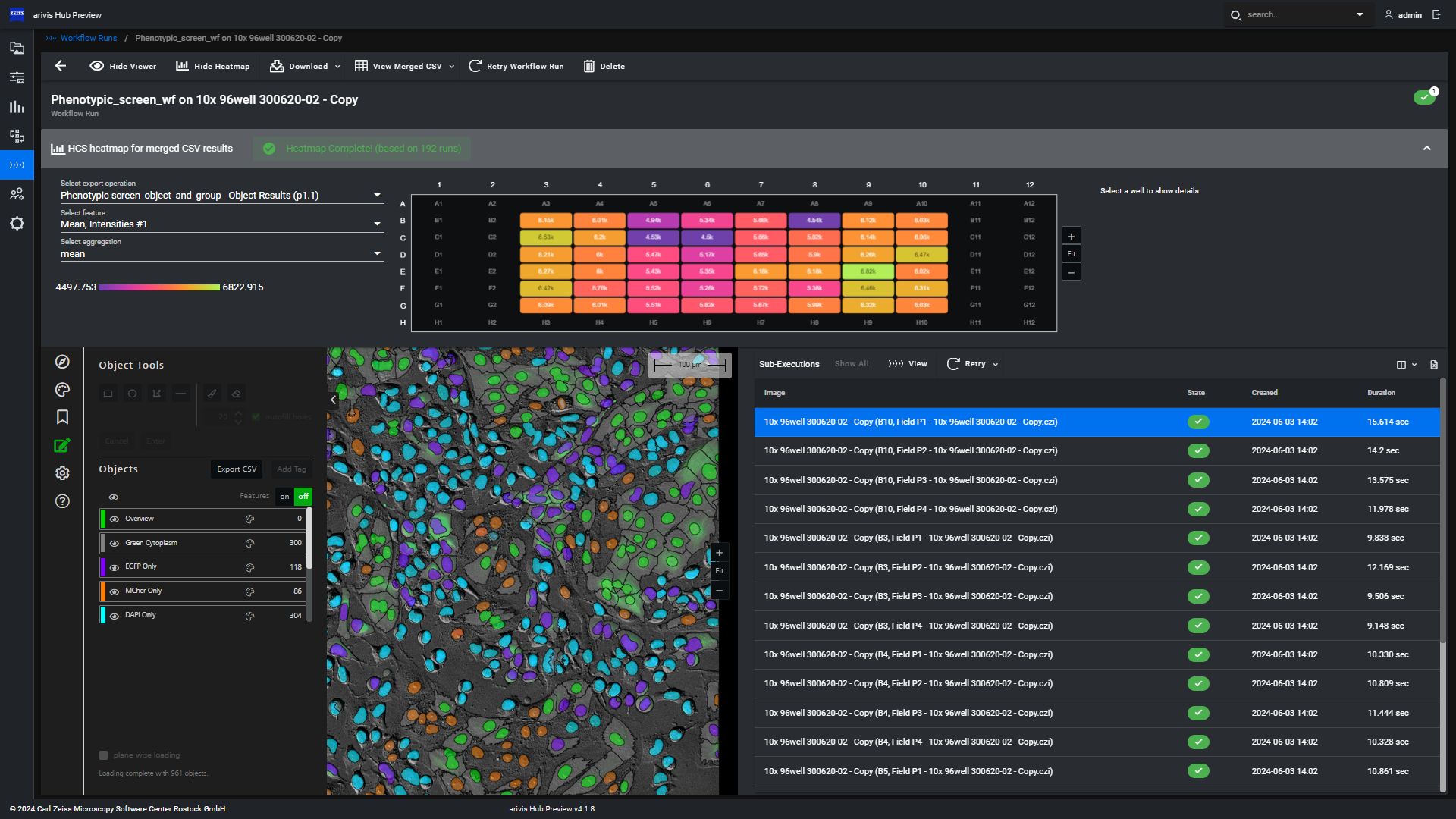The image size is (1456, 819).
Task: Open the Sub-Executions View menu
Action: coord(908,364)
